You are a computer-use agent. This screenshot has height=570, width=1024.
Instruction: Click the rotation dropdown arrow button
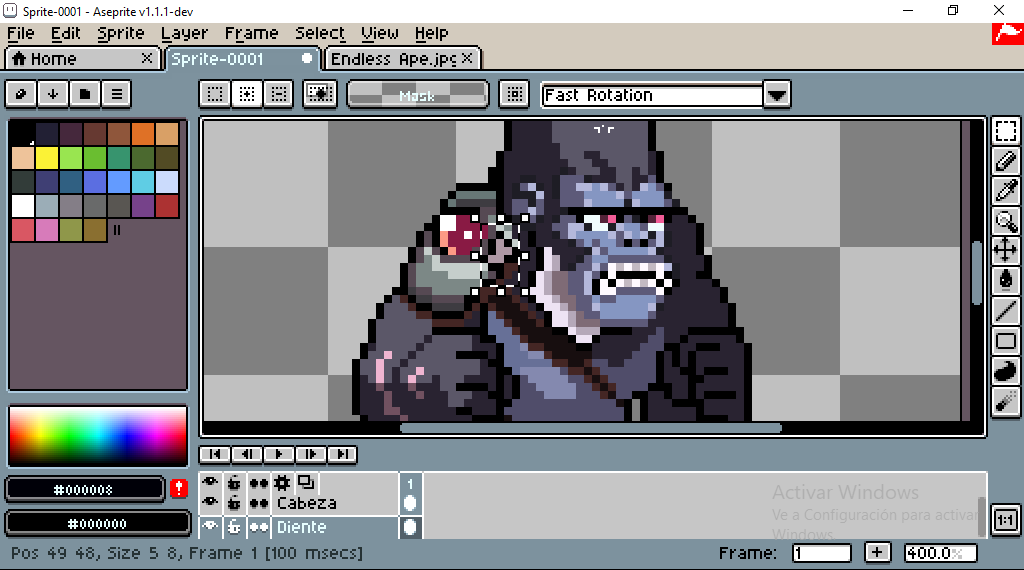pos(777,95)
